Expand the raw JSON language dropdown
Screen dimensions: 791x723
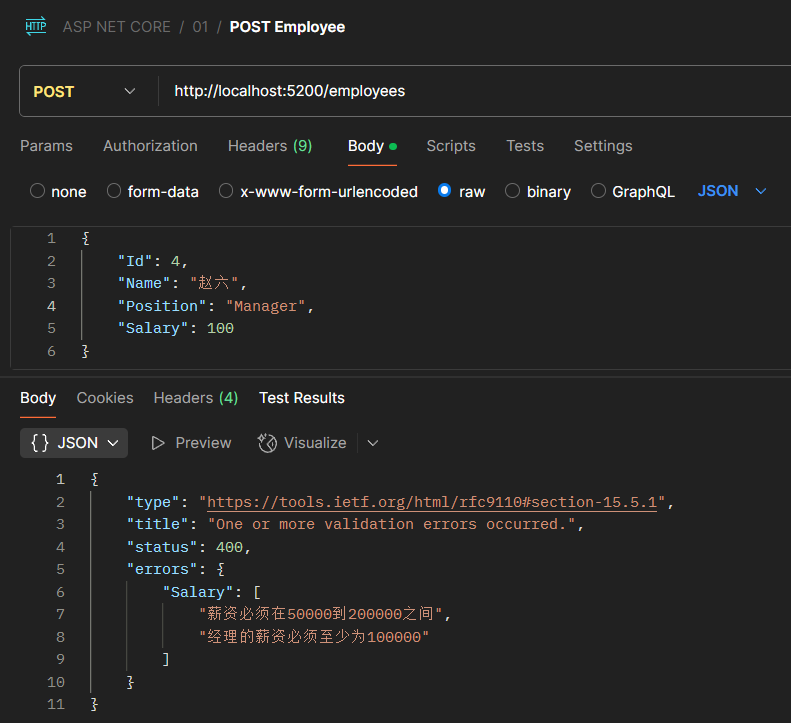coord(732,191)
